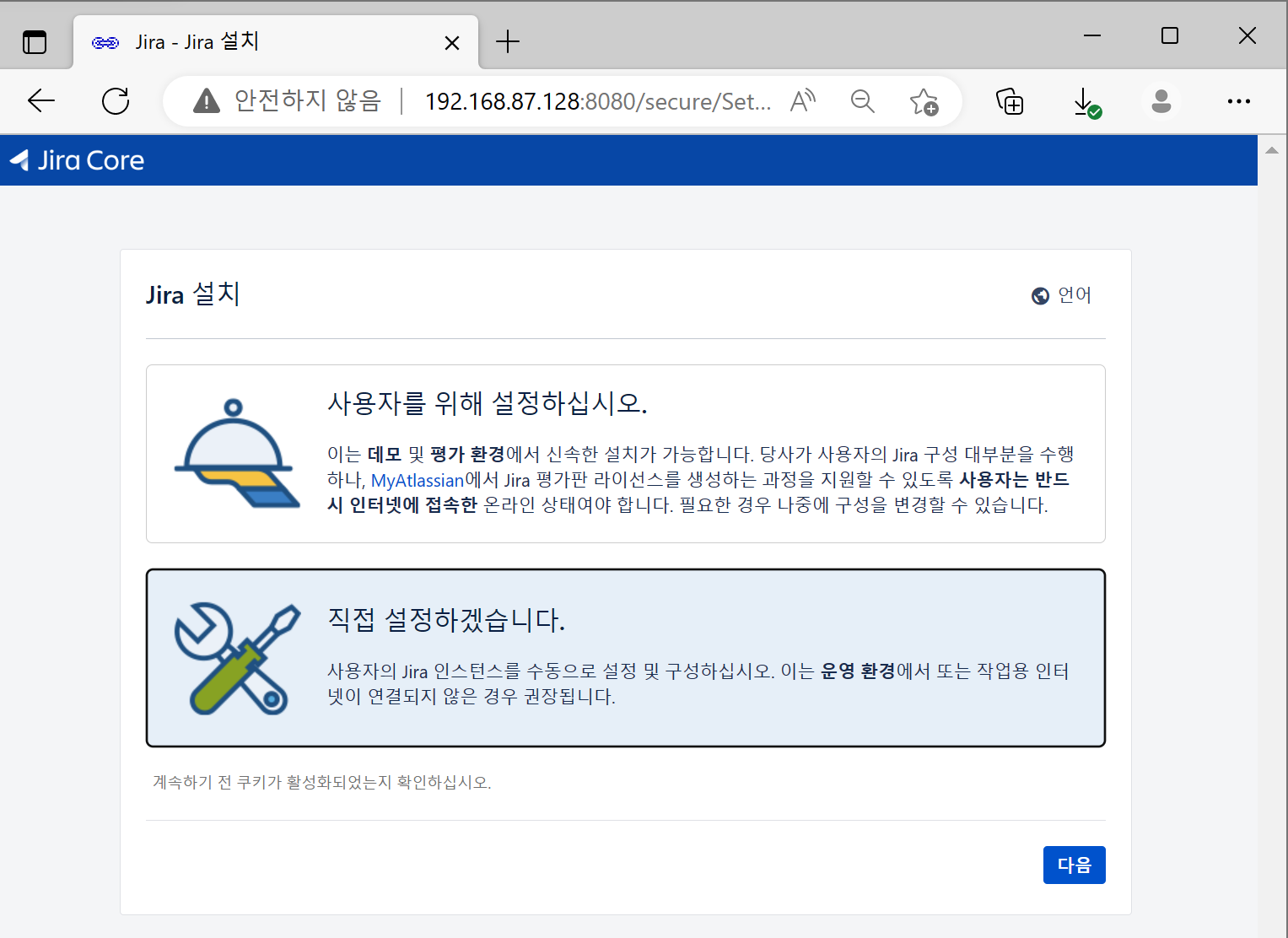Click the address bar URL
Viewport: 1288px width, 938px height.
point(598,101)
